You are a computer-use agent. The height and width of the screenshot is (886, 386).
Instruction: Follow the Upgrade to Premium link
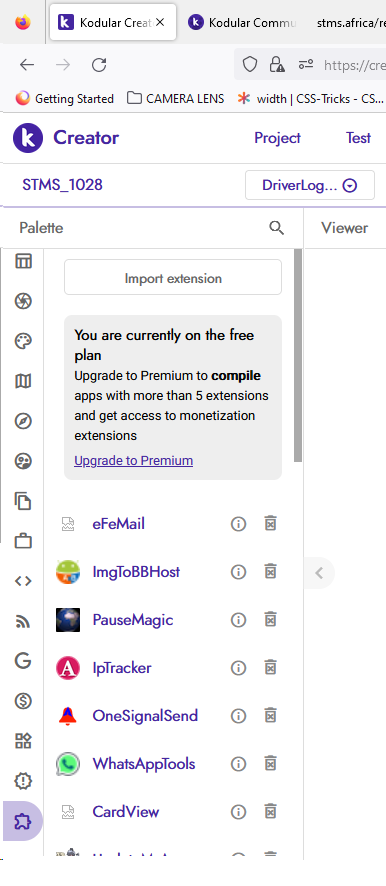coord(133,461)
